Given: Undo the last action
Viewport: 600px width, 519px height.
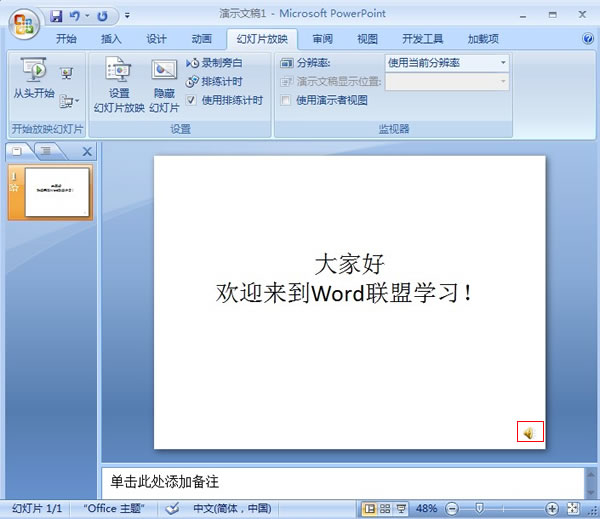Looking at the screenshot, I should 75,16.
